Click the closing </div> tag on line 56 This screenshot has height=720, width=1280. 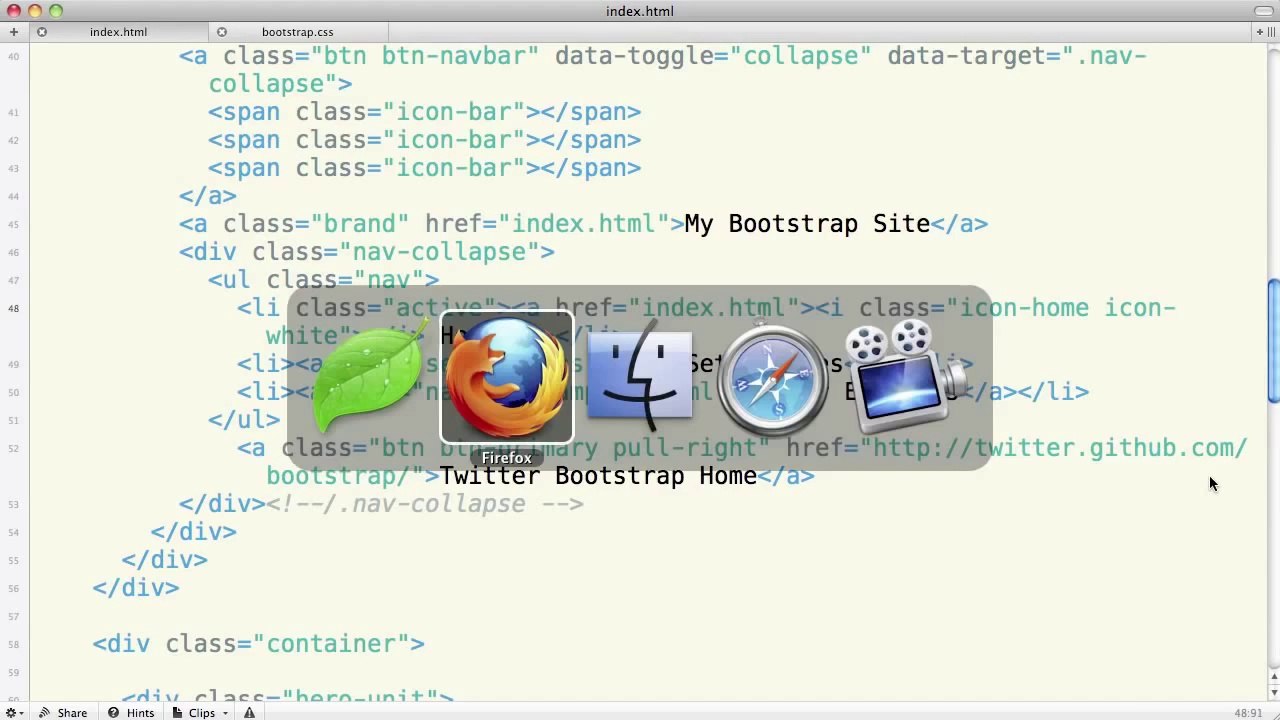point(135,588)
